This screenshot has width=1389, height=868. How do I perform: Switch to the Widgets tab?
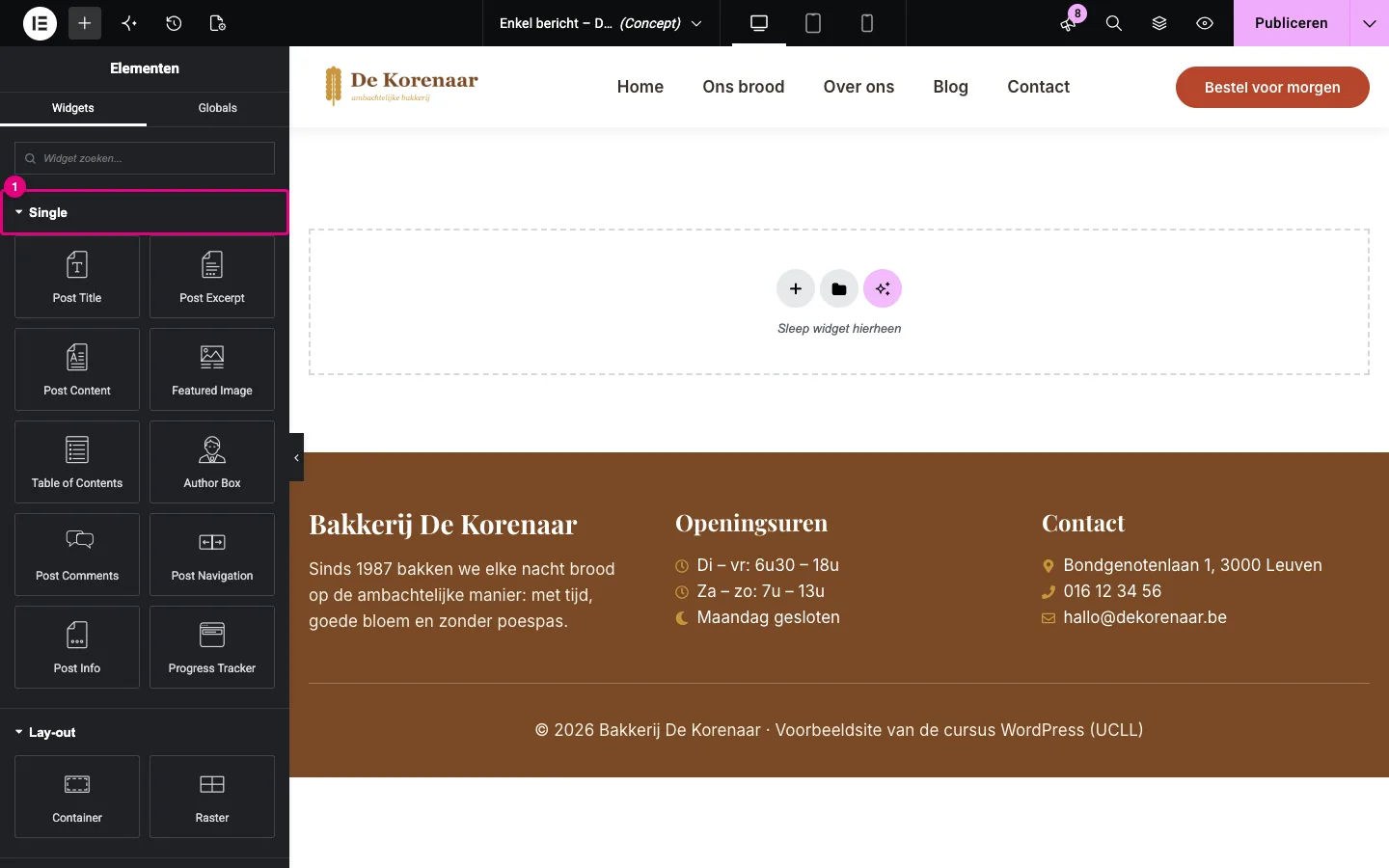coord(73,108)
